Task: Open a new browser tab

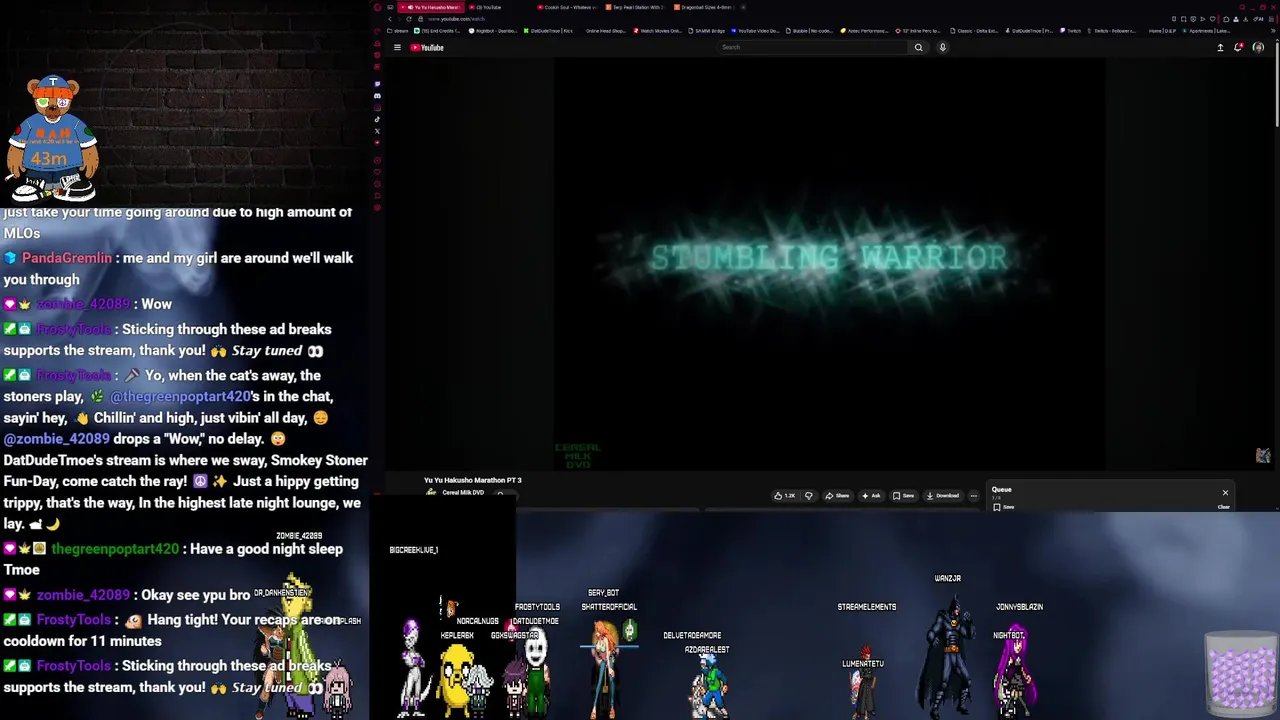Action: tap(743, 7)
